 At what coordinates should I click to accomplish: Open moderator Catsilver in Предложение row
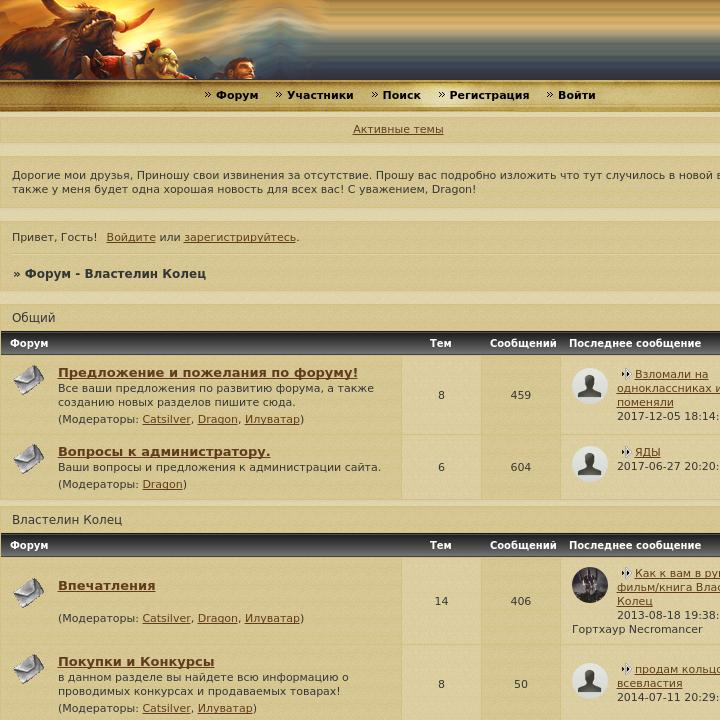(x=166, y=419)
